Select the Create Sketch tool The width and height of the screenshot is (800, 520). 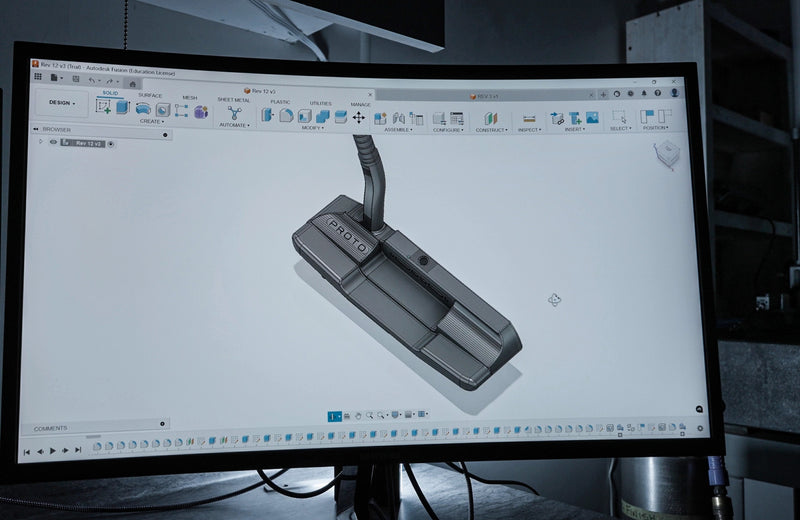point(104,106)
